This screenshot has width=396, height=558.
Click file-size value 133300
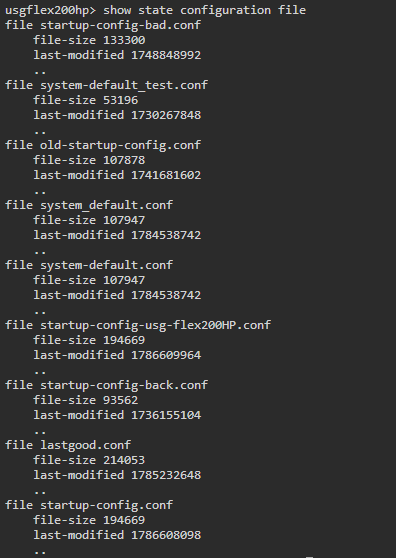124,40
